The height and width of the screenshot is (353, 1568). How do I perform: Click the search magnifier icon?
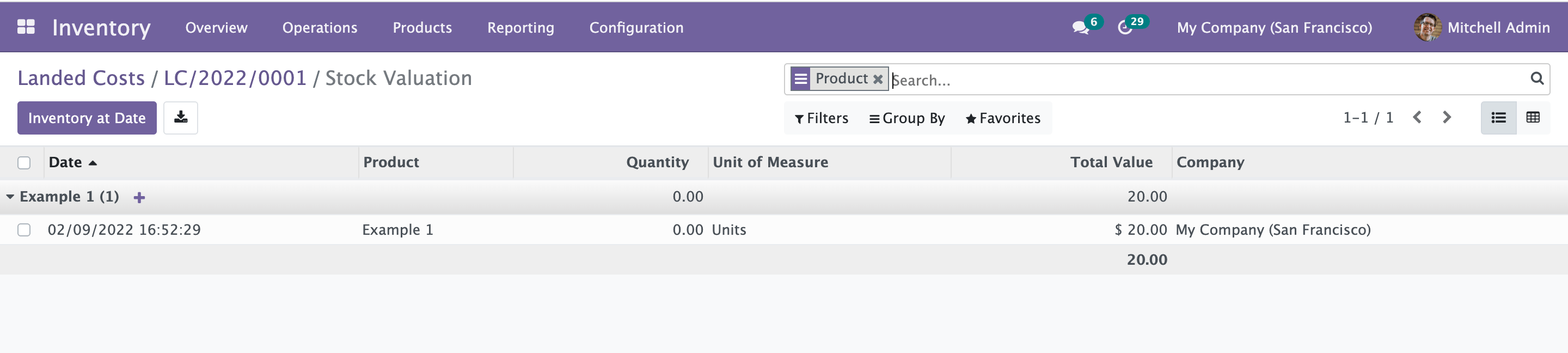pos(1537,78)
